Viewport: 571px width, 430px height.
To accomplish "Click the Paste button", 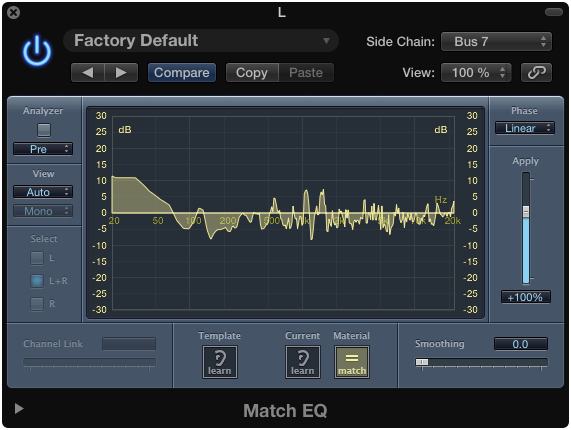I will pyautogui.click(x=306, y=72).
